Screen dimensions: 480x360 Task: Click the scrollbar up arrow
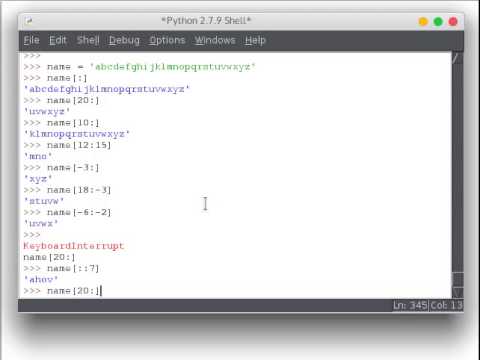tap(458, 58)
